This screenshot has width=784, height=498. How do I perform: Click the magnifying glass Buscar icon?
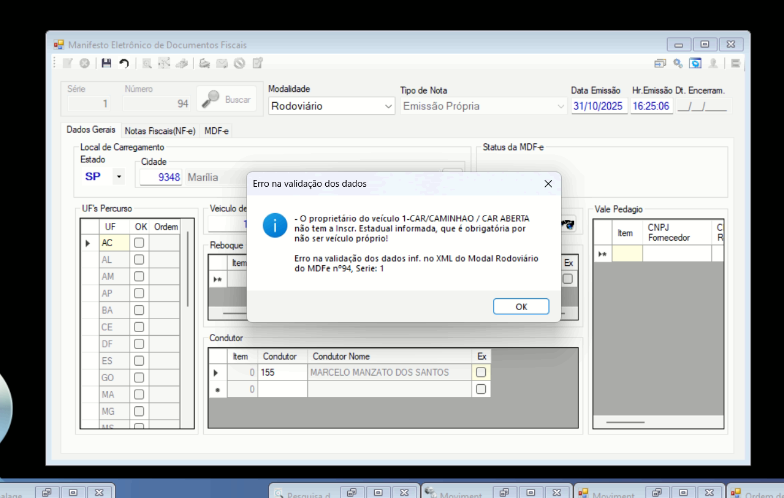click(210, 99)
